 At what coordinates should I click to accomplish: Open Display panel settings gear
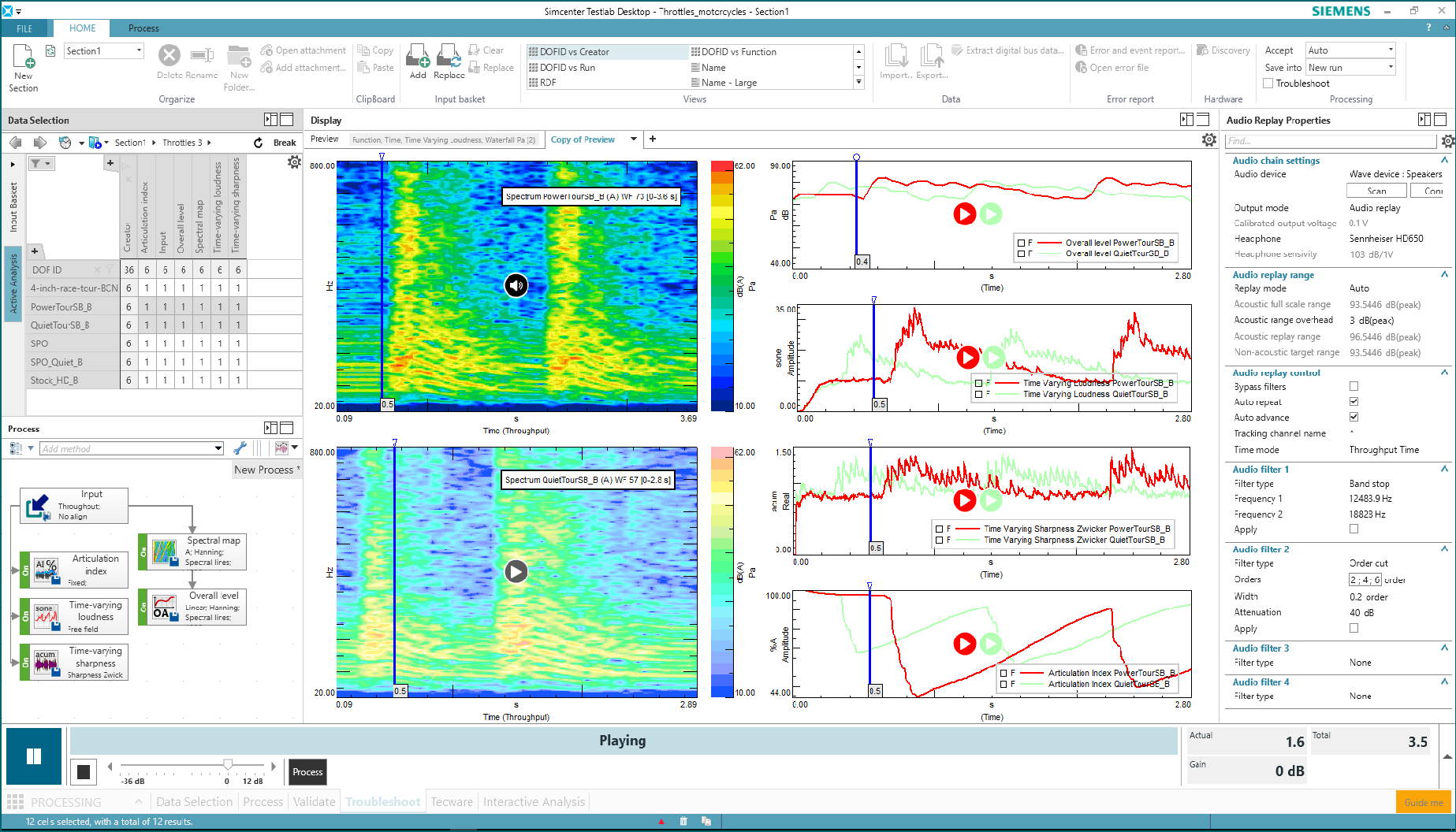[x=1208, y=139]
